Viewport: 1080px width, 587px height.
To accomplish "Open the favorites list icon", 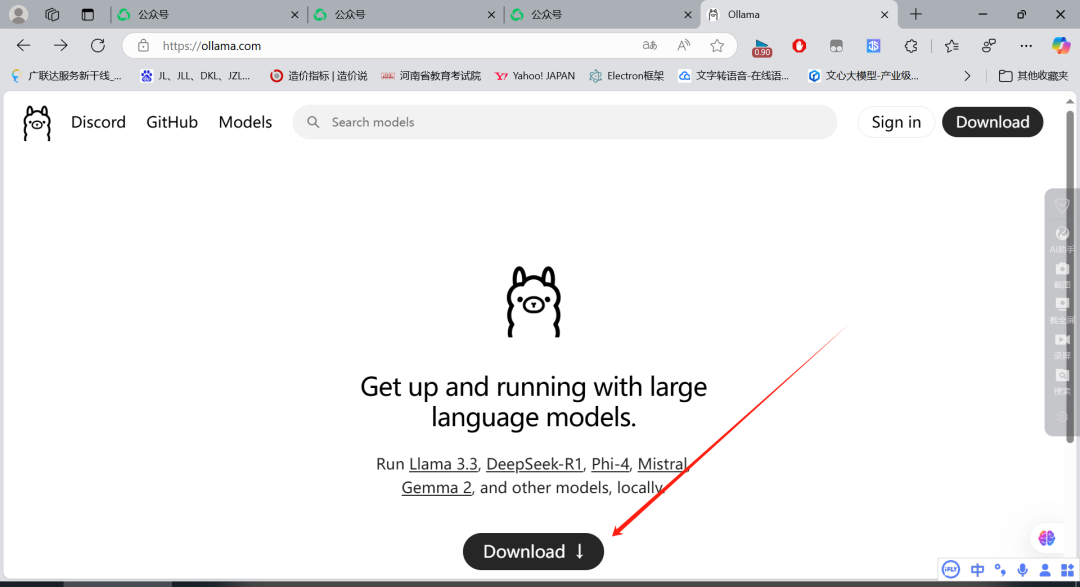I will (x=951, y=45).
